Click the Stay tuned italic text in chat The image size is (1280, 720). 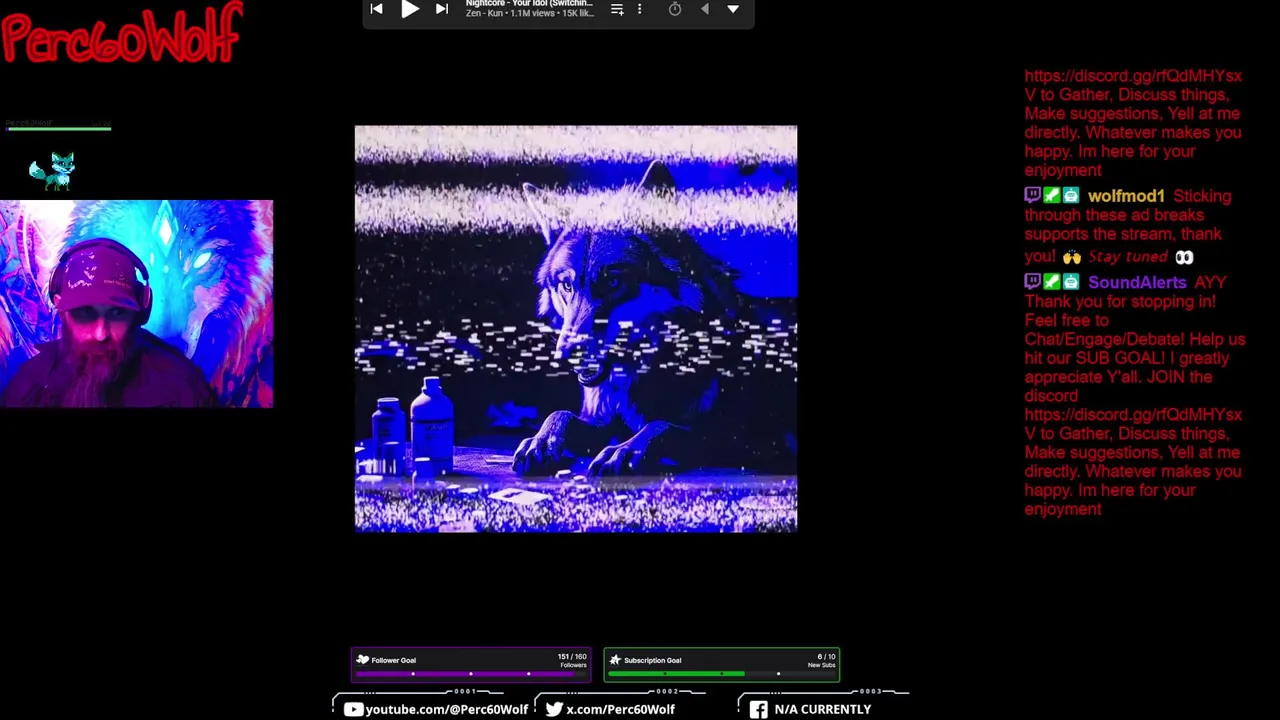click(1128, 257)
